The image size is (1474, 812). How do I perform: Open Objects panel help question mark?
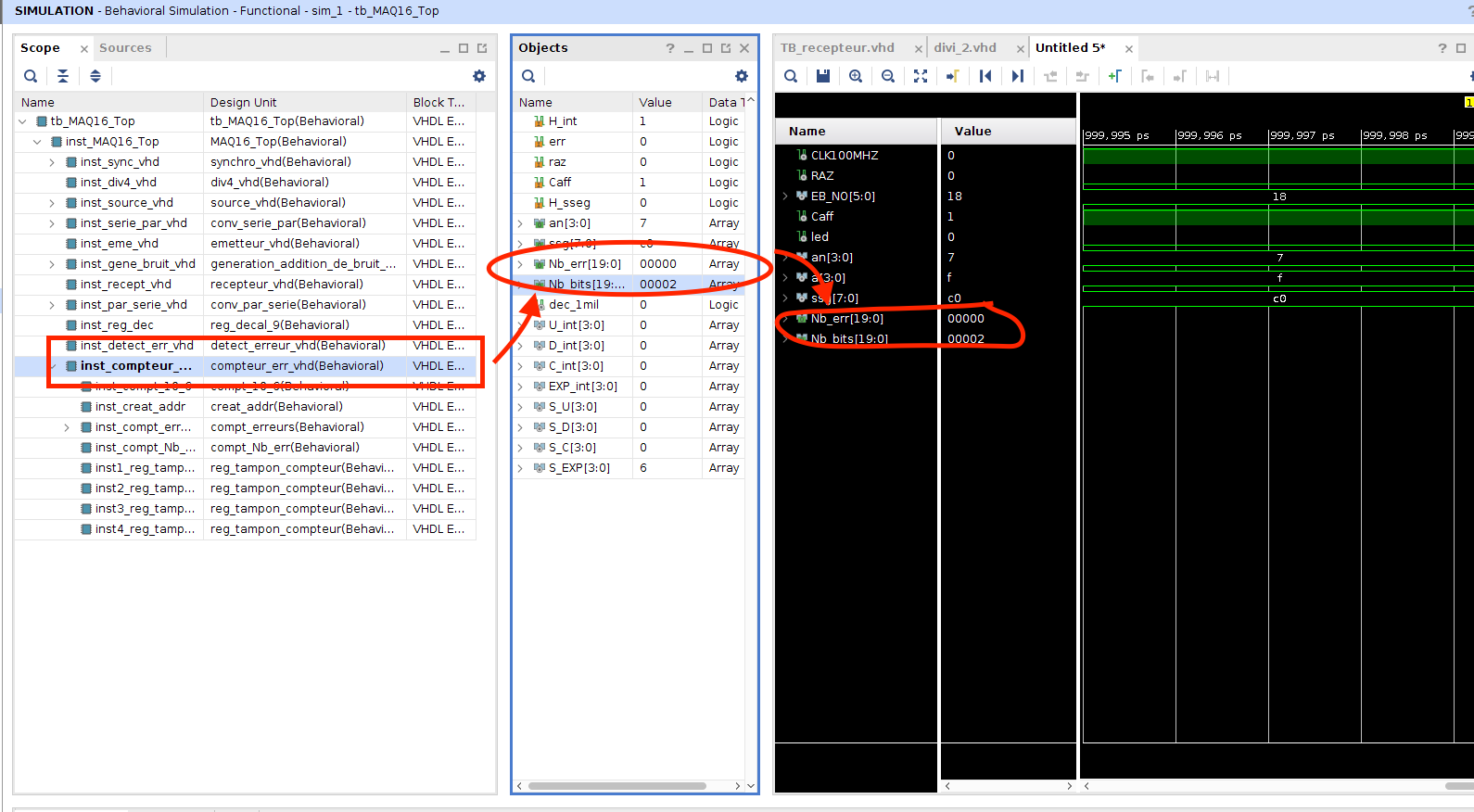pyautogui.click(x=670, y=48)
